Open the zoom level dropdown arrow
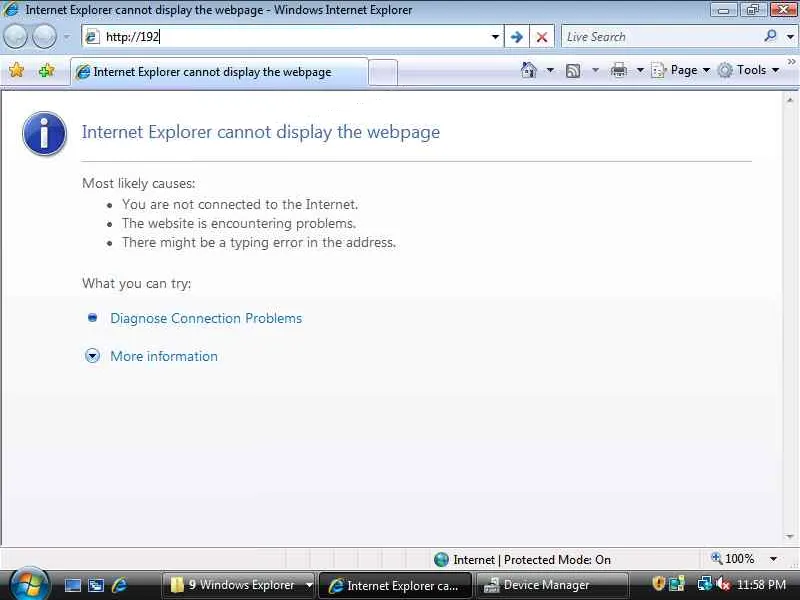This screenshot has width=800, height=600. (773, 559)
